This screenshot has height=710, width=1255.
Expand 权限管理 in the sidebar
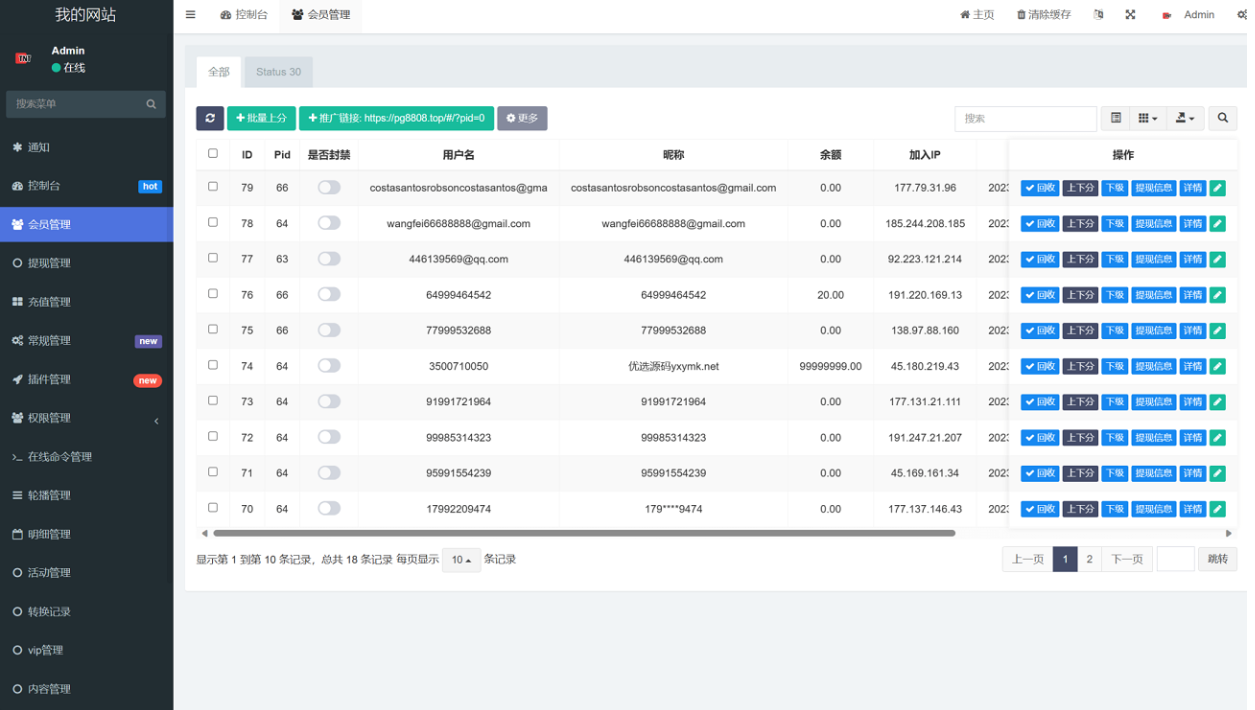[86, 418]
